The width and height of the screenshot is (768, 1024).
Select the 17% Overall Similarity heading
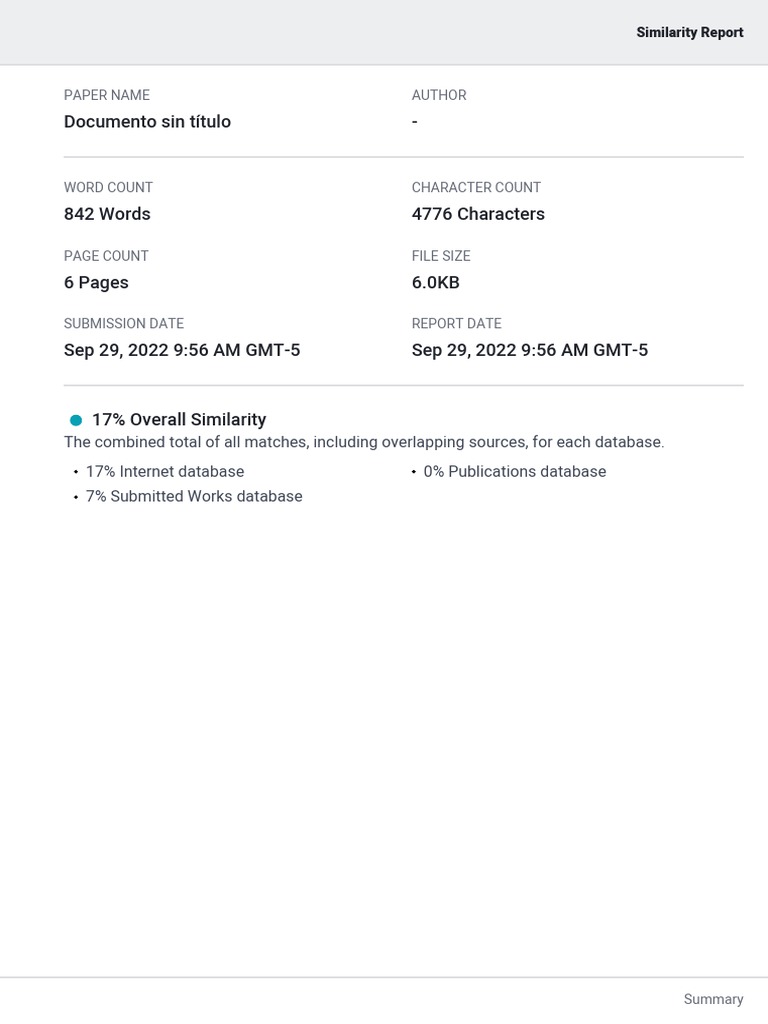179,420
